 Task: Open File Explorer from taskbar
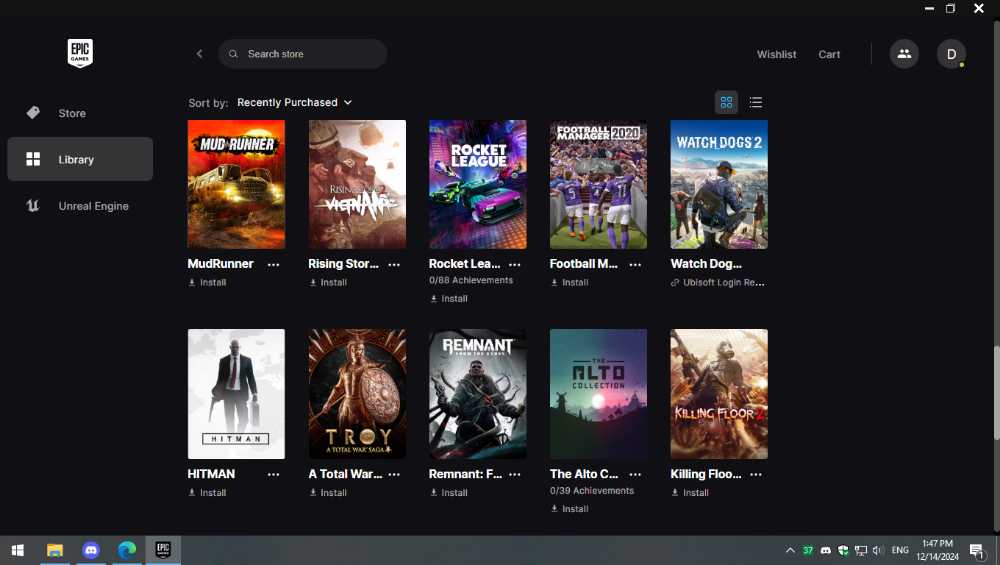pyautogui.click(x=55, y=550)
